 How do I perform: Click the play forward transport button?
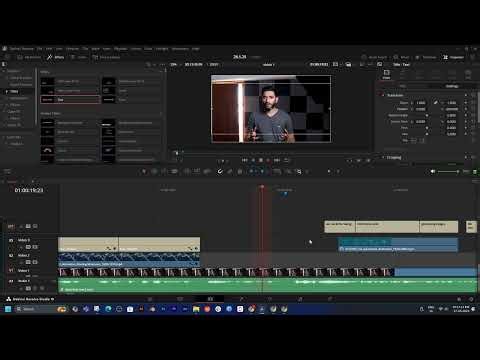coord(268,160)
